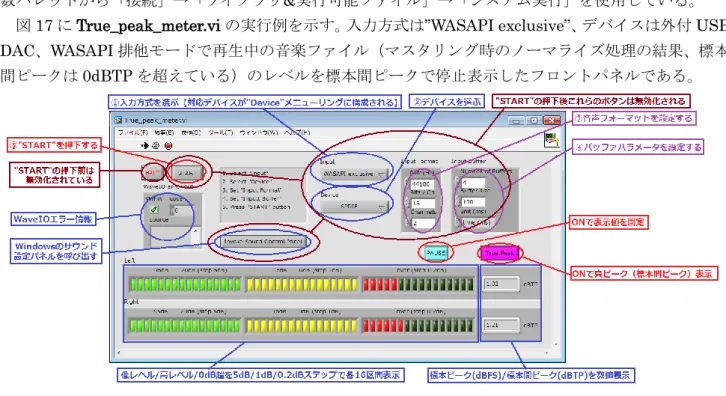Click the Right channel green meter bar
This screenshot has height=396, width=726.
pos(184,326)
